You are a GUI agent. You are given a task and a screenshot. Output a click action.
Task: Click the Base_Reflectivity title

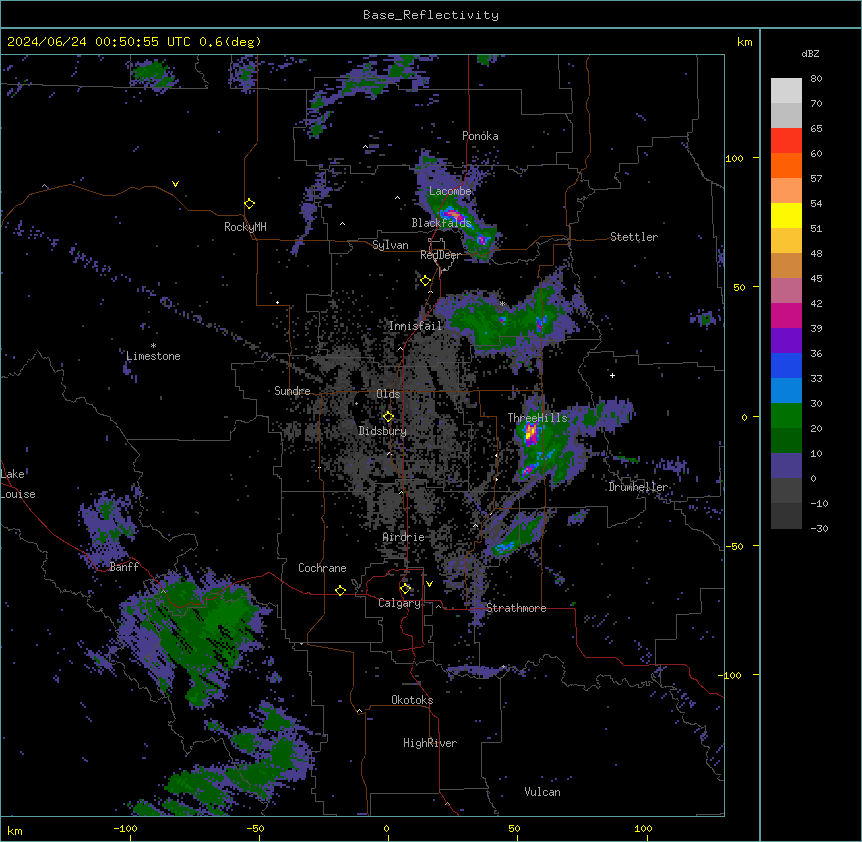[x=431, y=15]
